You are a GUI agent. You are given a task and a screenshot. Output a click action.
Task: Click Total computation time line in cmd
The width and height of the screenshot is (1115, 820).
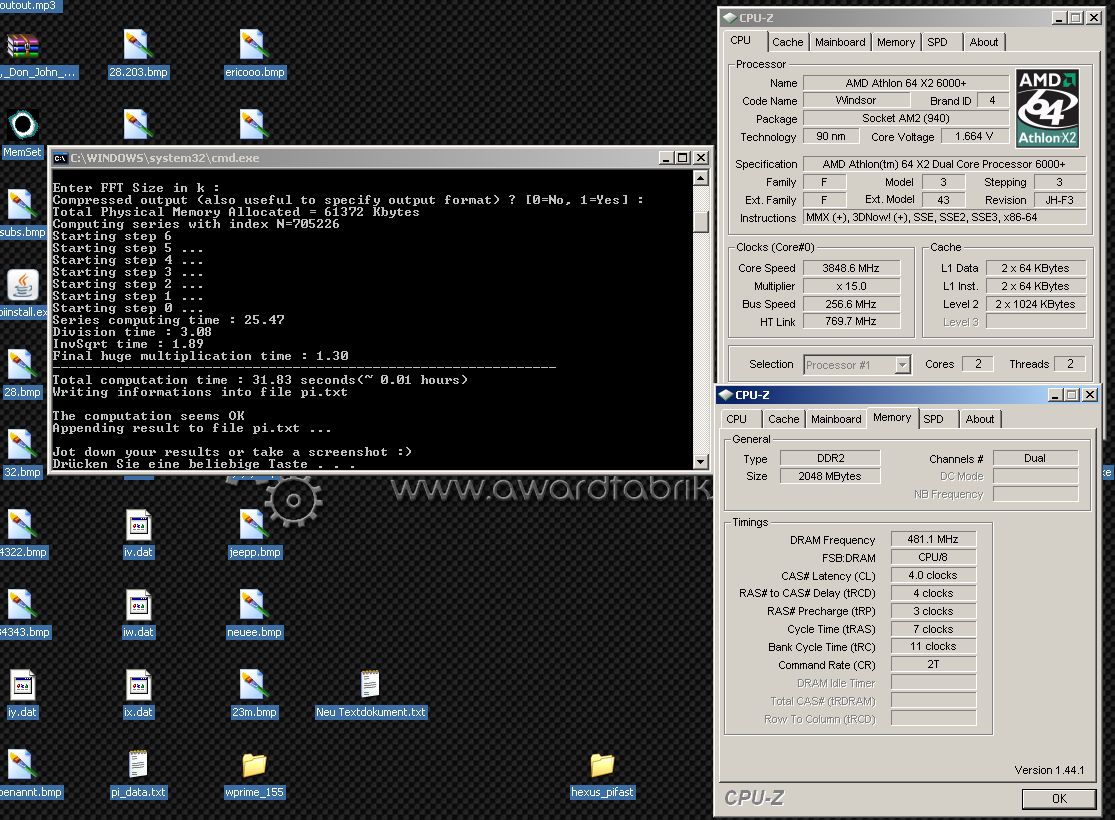pos(260,380)
